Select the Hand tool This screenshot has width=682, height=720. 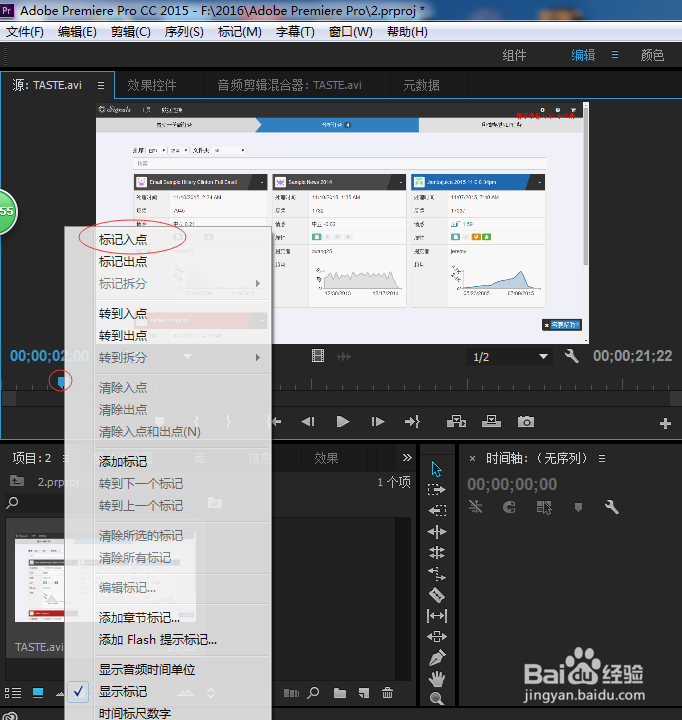click(x=437, y=679)
